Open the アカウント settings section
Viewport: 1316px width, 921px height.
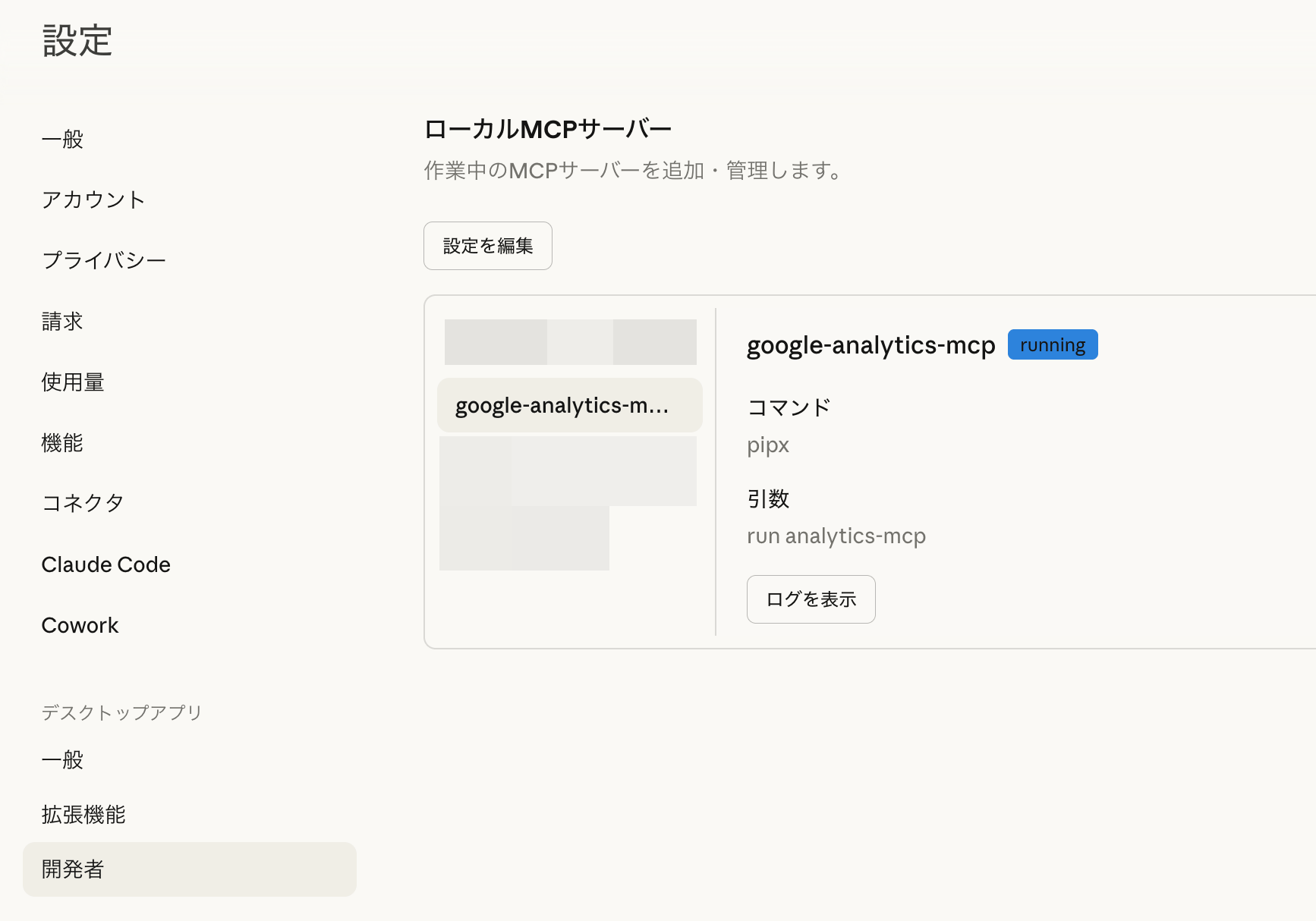pyautogui.click(x=93, y=200)
